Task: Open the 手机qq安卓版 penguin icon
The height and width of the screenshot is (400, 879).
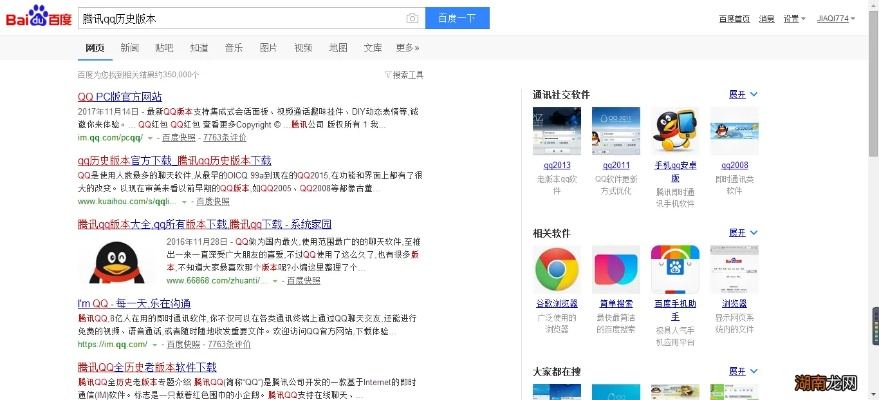Action: 675,131
